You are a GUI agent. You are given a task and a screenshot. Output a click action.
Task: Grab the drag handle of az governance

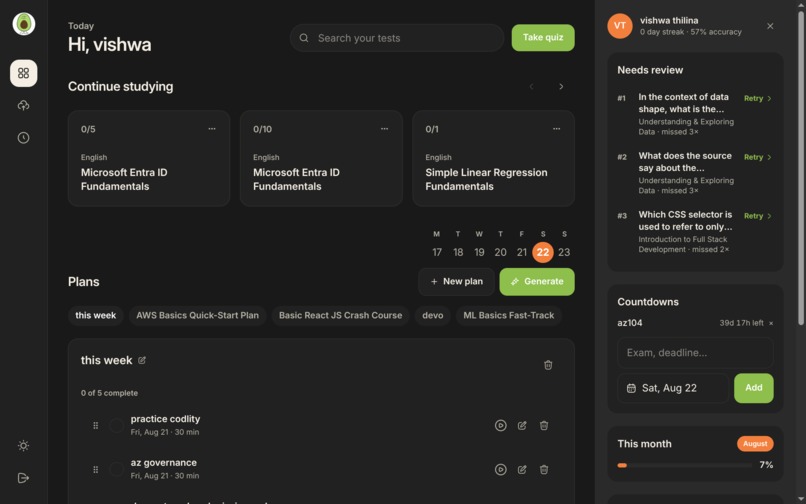[96, 470]
